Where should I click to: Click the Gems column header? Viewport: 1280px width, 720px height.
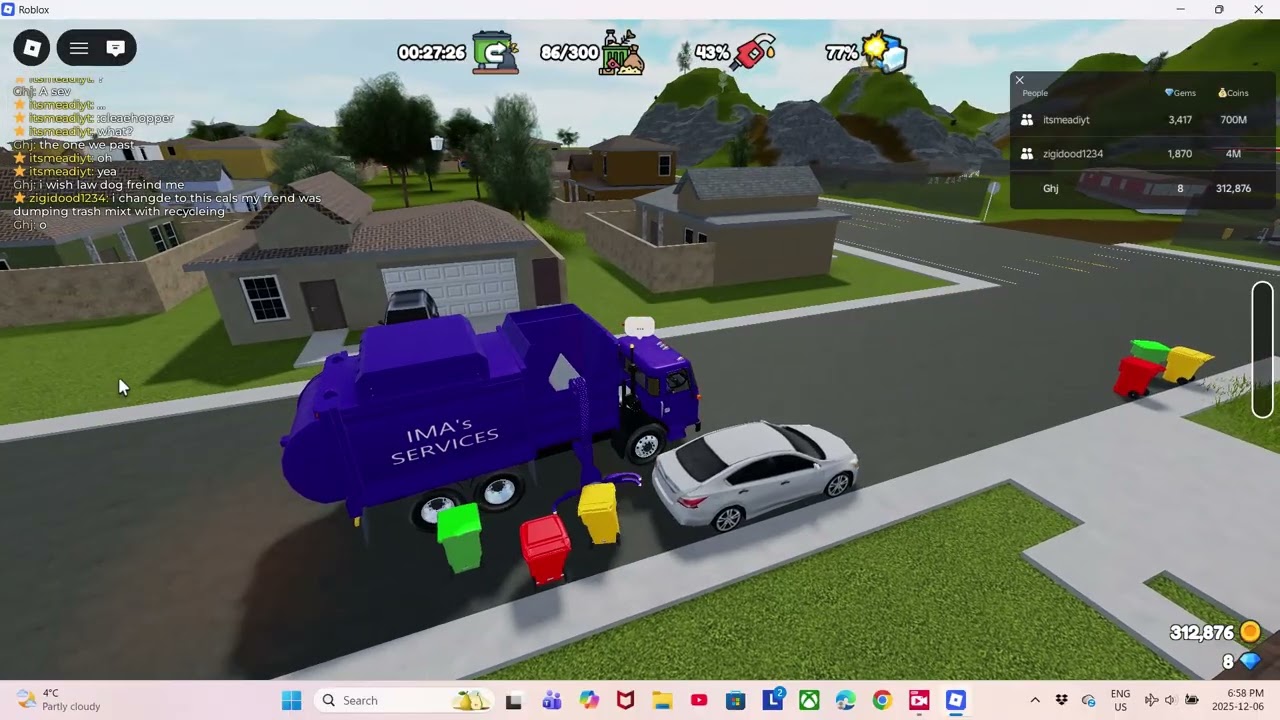pos(1180,93)
